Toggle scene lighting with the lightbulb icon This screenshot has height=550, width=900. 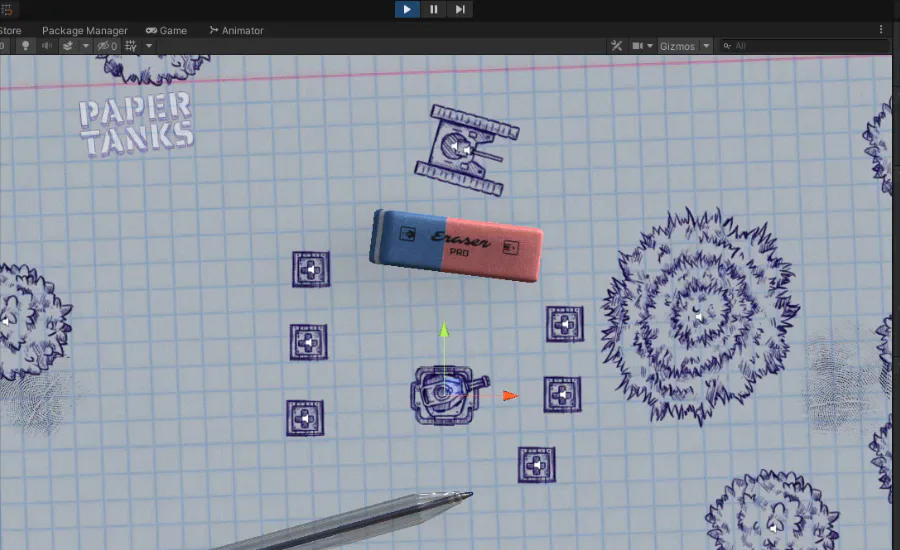point(25,46)
